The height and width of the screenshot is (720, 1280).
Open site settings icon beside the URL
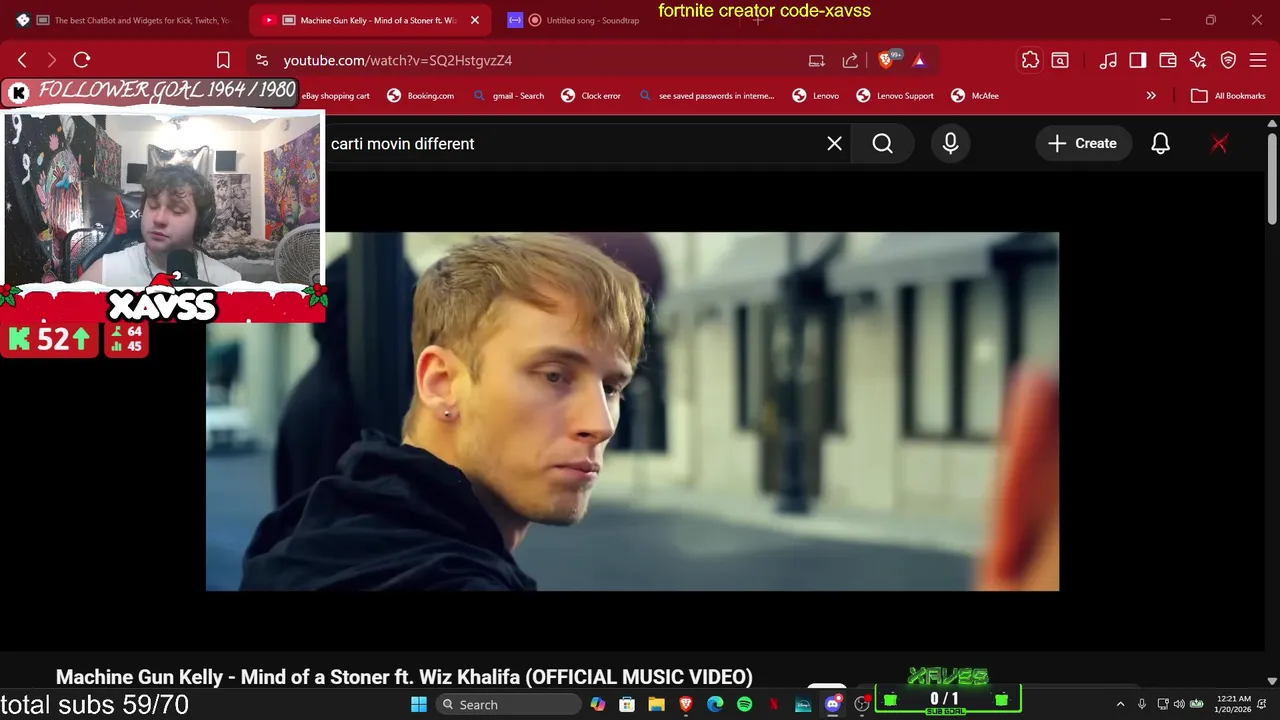pyautogui.click(x=261, y=60)
